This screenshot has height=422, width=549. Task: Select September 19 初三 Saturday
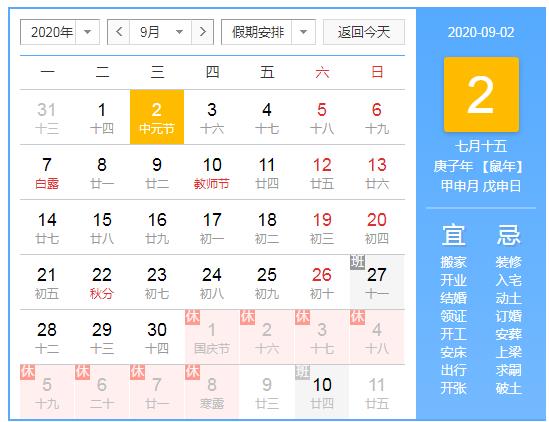322,227
